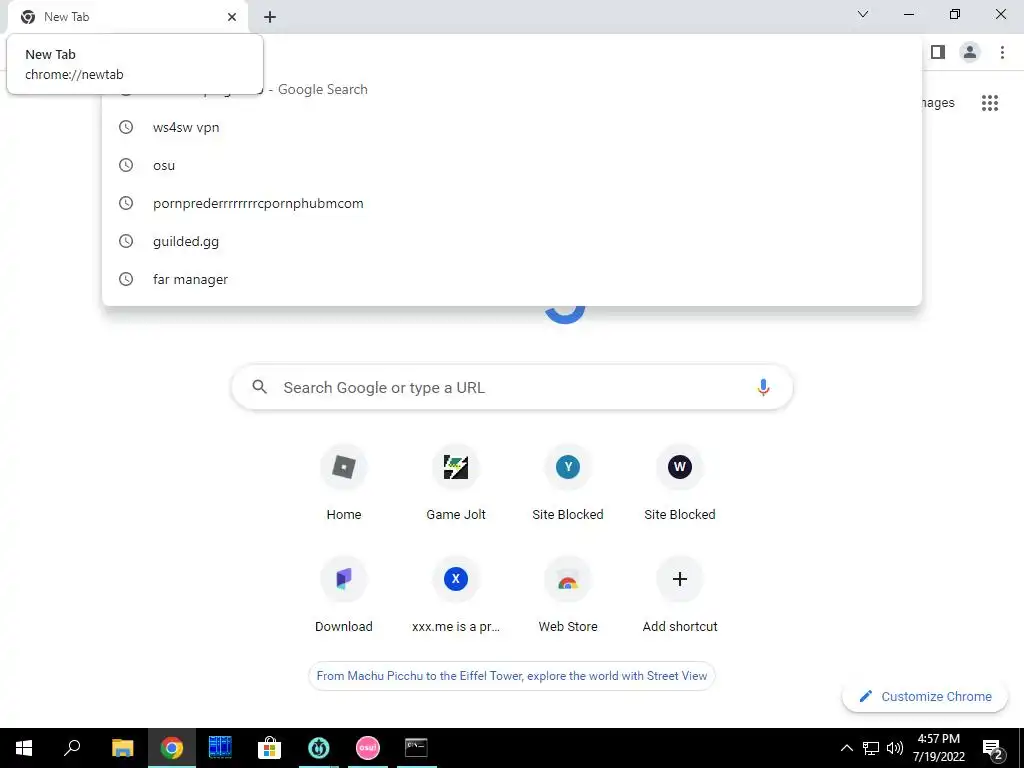Click the search magnifier in search box
This screenshot has height=768, width=1024.
tap(259, 387)
